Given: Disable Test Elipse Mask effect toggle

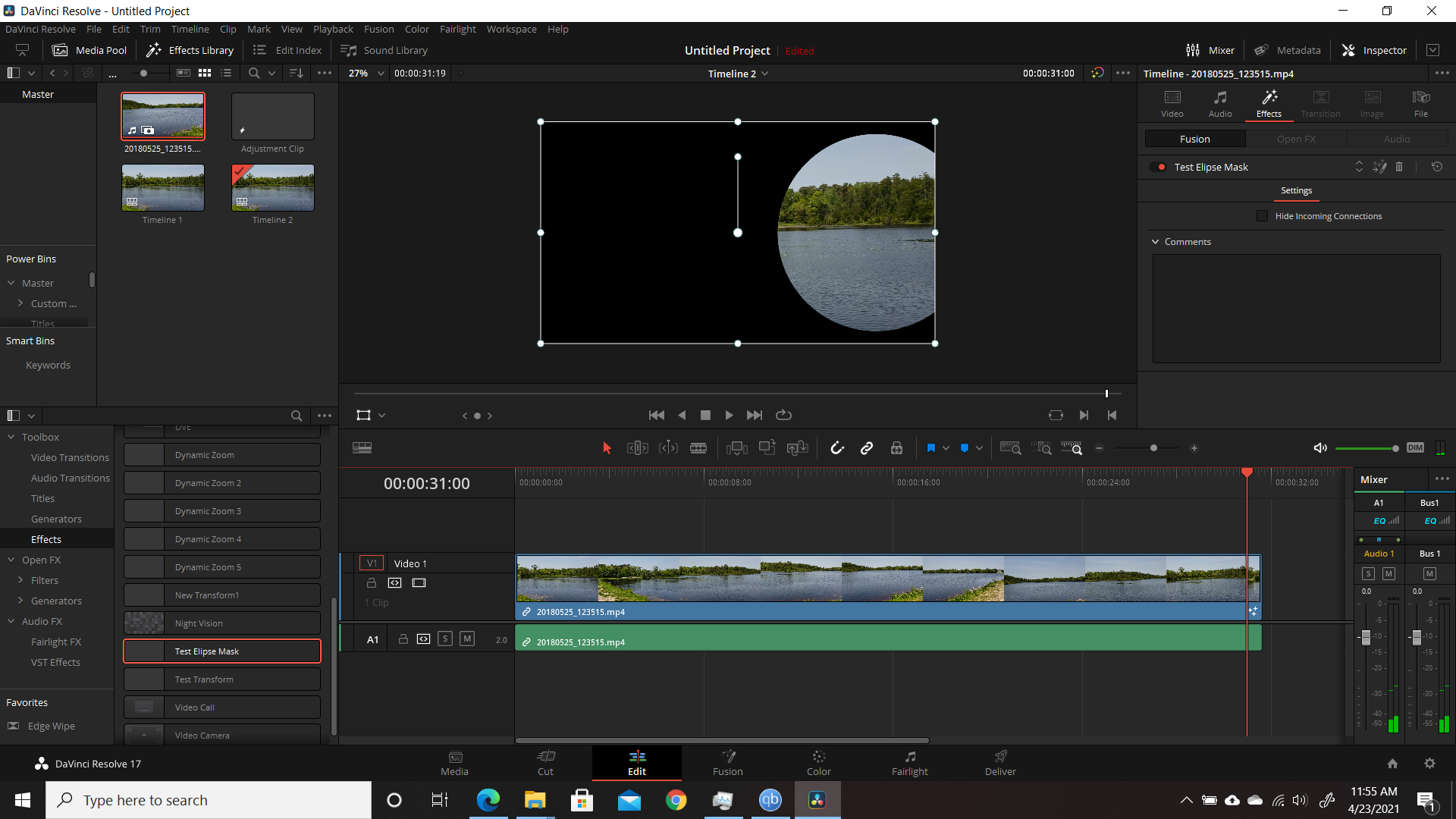Looking at the screenshot, I should [x=1157, y=167].
